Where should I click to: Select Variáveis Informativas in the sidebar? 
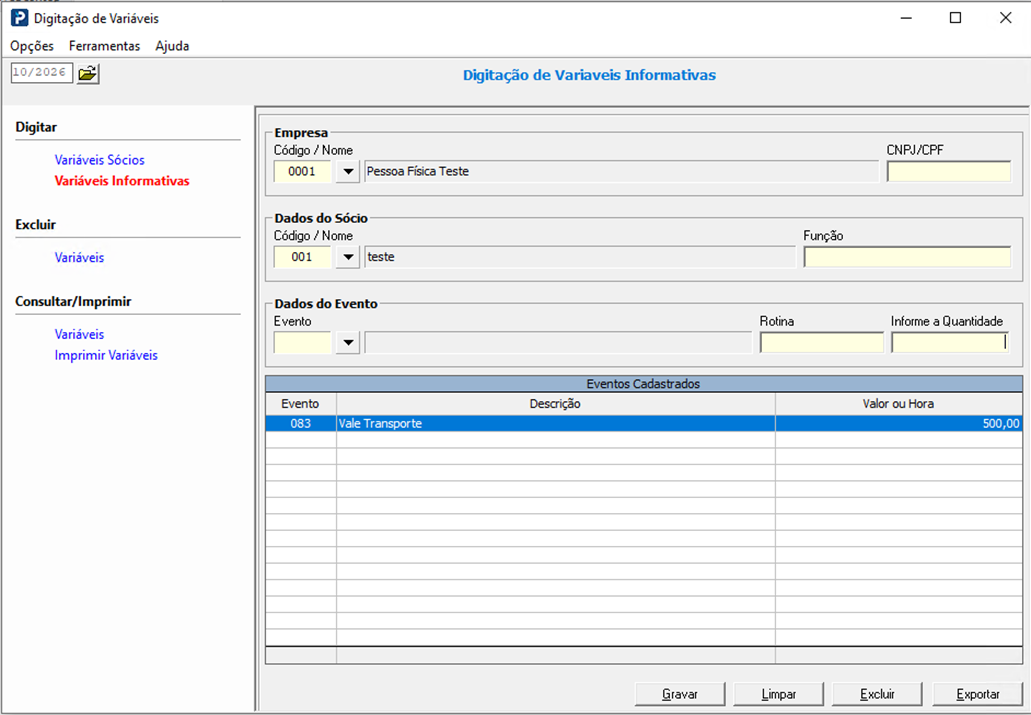122,181
